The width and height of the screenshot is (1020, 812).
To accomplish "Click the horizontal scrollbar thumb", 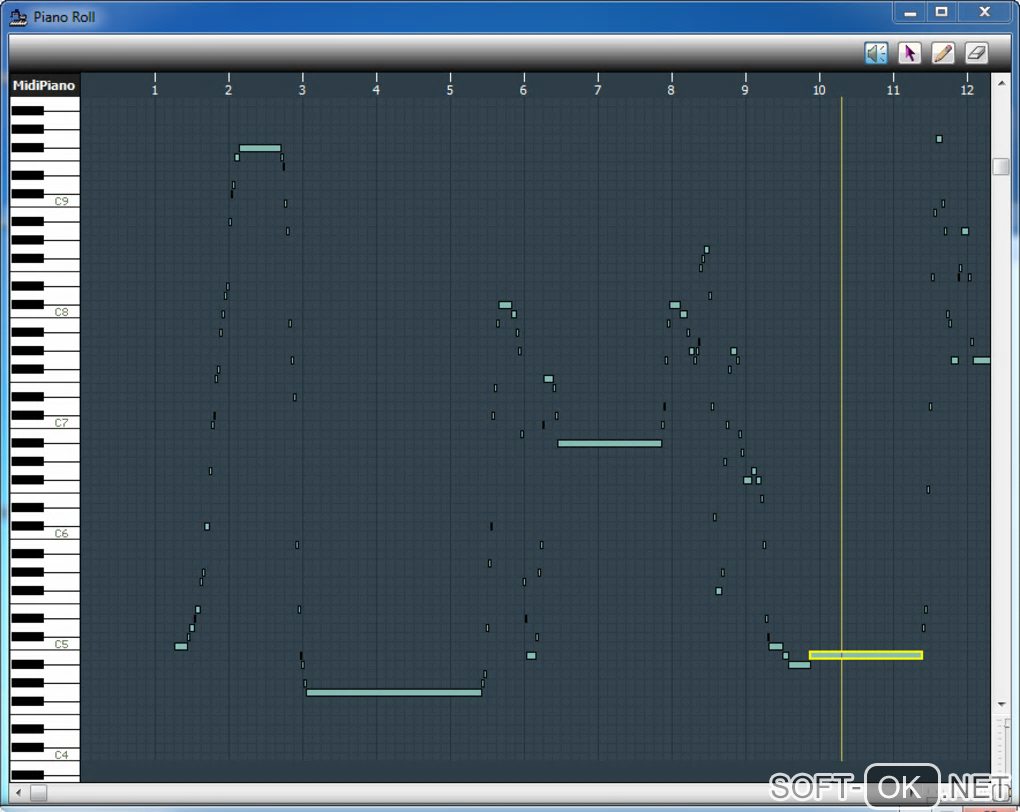I will (x=38, y=792).
